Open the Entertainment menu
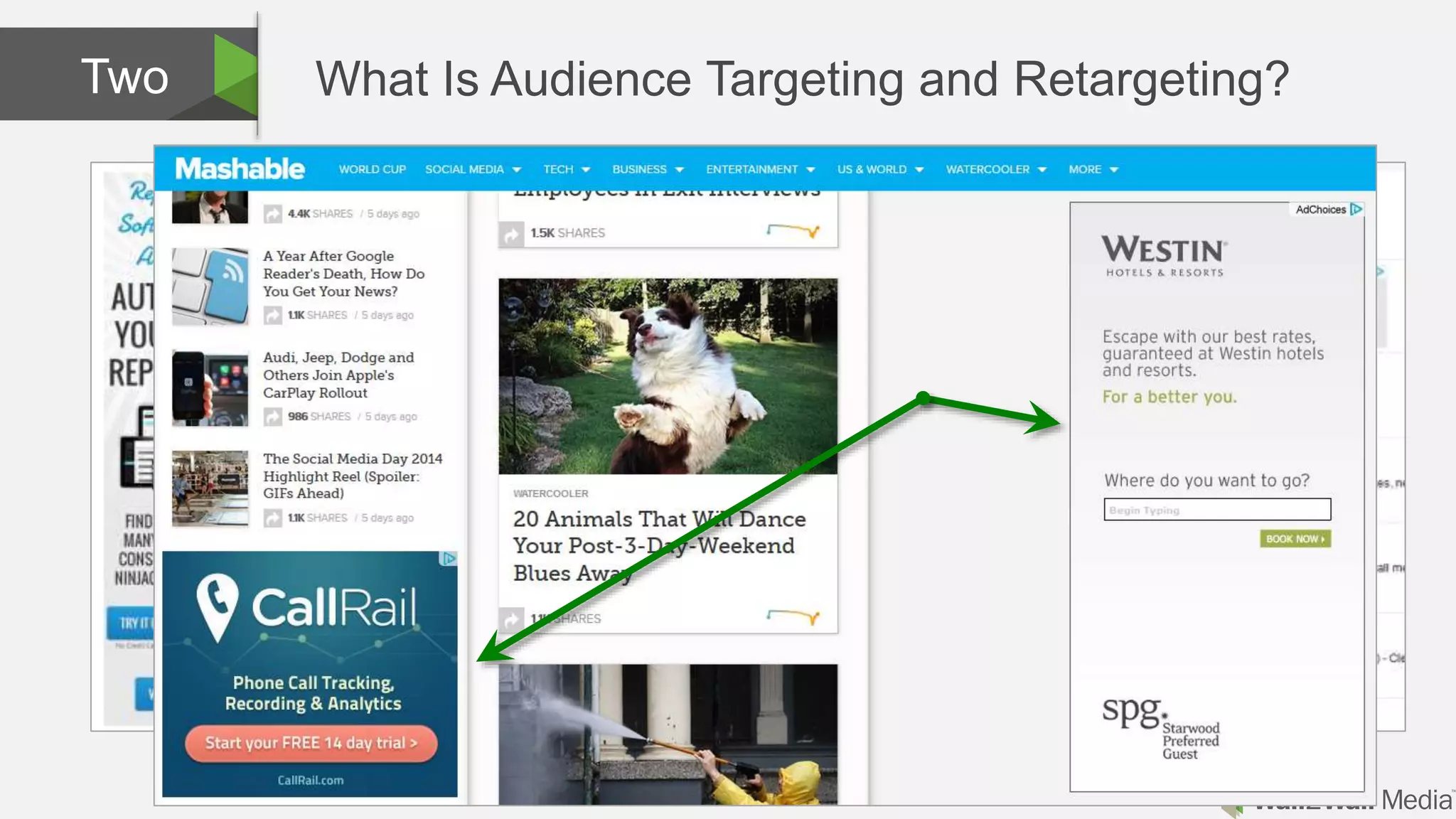This screenshot has height=819, width=1456. pyautogui.click(x=751, y=169)
